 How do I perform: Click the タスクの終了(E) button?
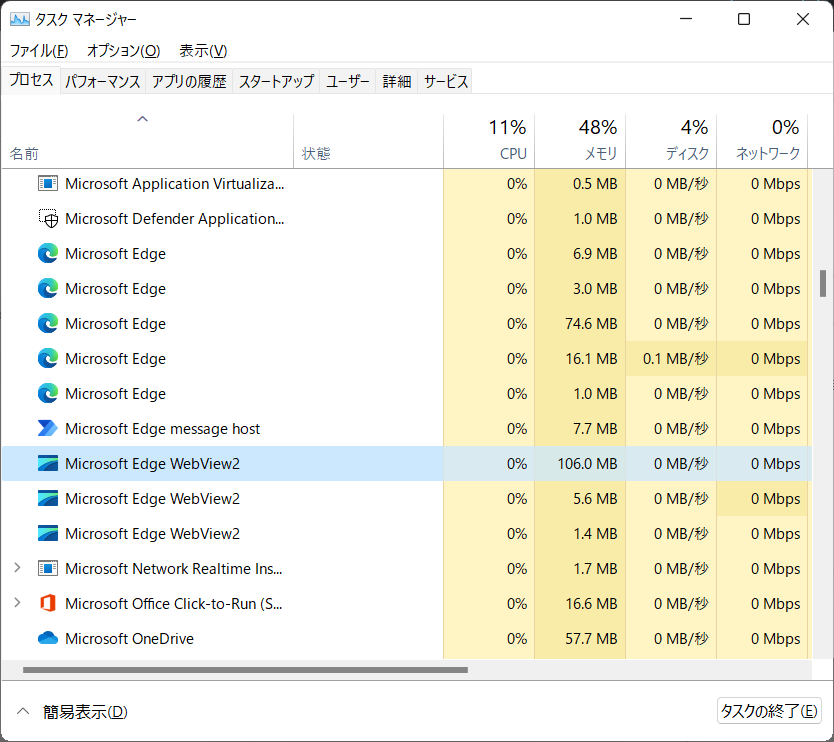pyautogui.click(x=769, y=711)
